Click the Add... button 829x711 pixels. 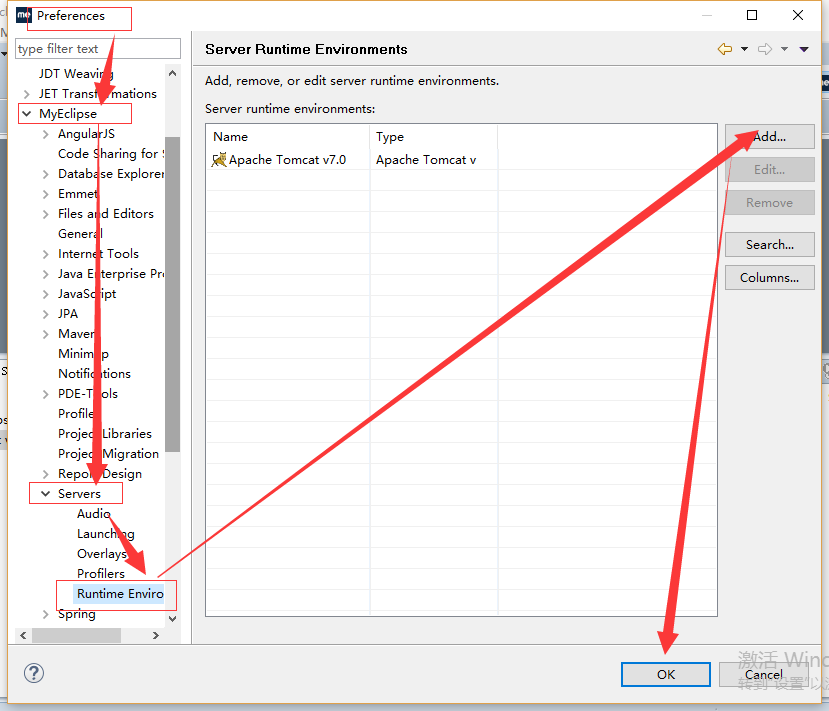769,137
